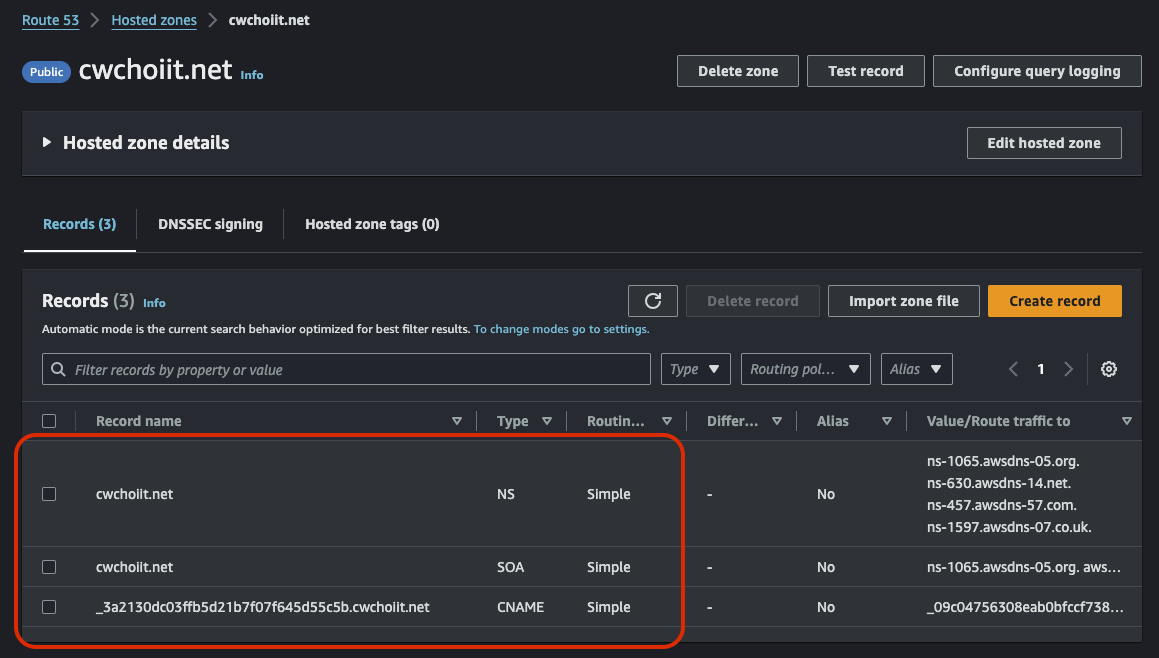
Task: Click the Public badge
Action: [47, 72]
